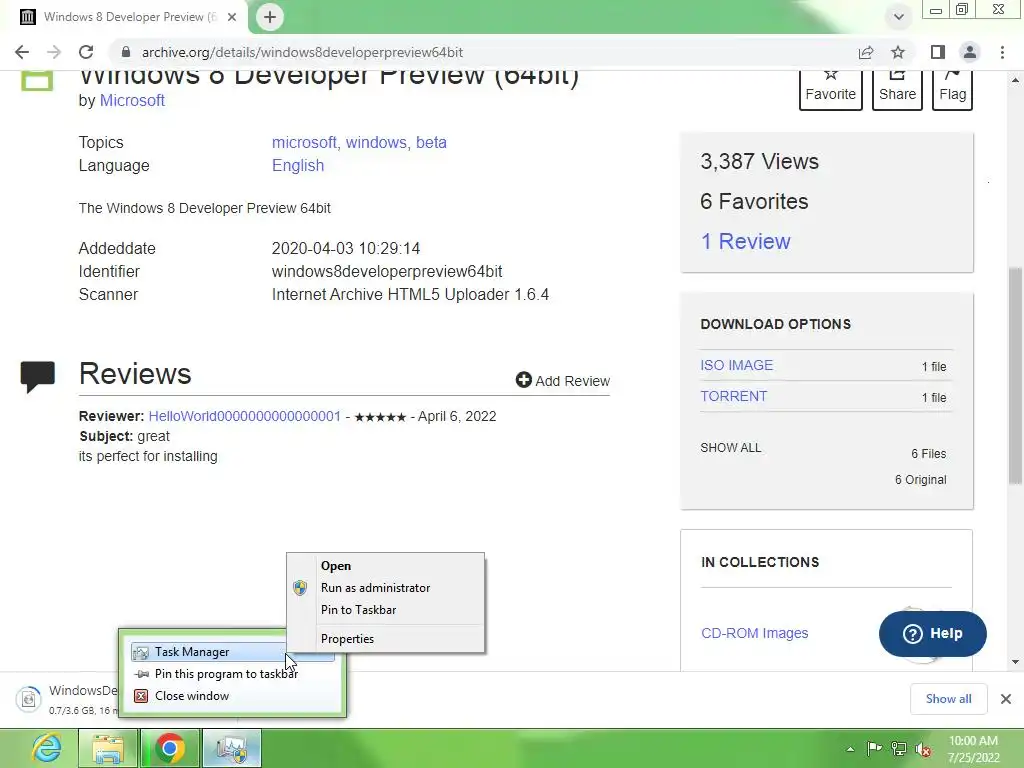Click the share page icon in address bar

pyautogui.click(x=866, y=52)
